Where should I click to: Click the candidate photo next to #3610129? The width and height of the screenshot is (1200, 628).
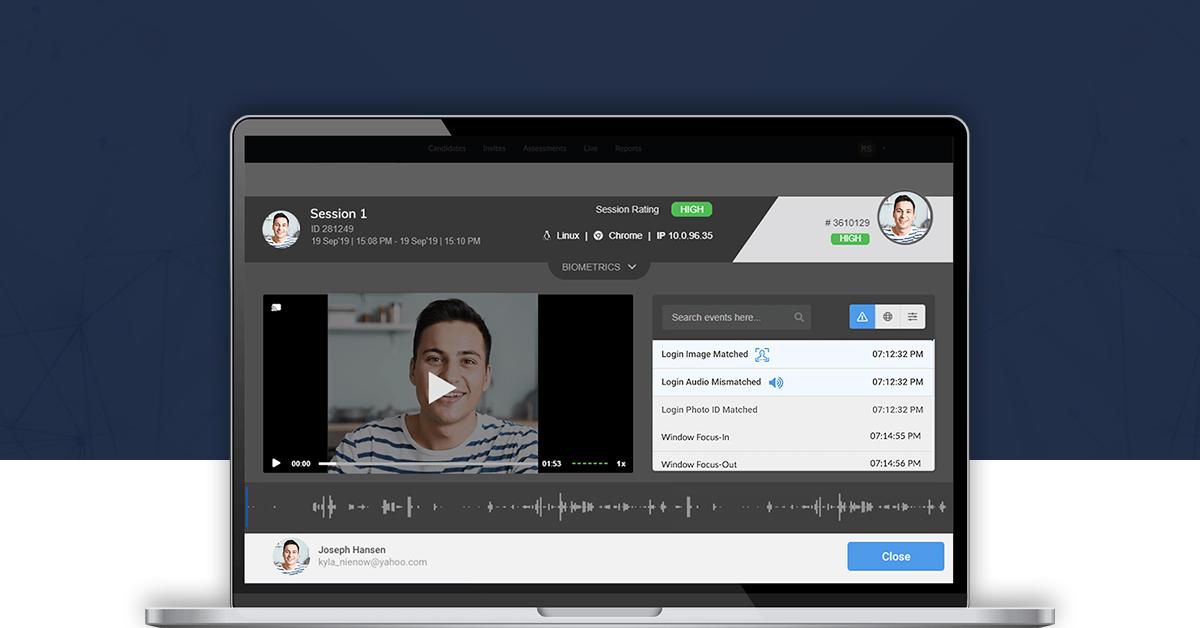(x=904, y=218)
